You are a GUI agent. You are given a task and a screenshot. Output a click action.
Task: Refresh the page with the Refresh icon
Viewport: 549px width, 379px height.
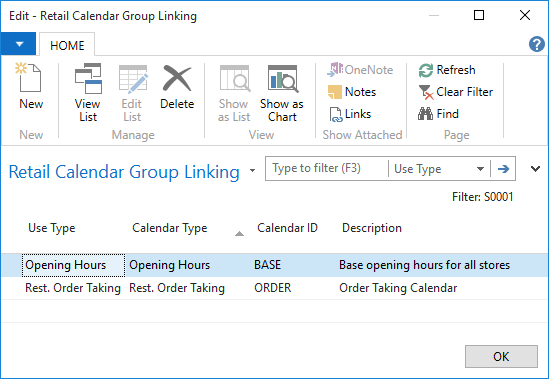pyautogui.click(x=426, y=70)
